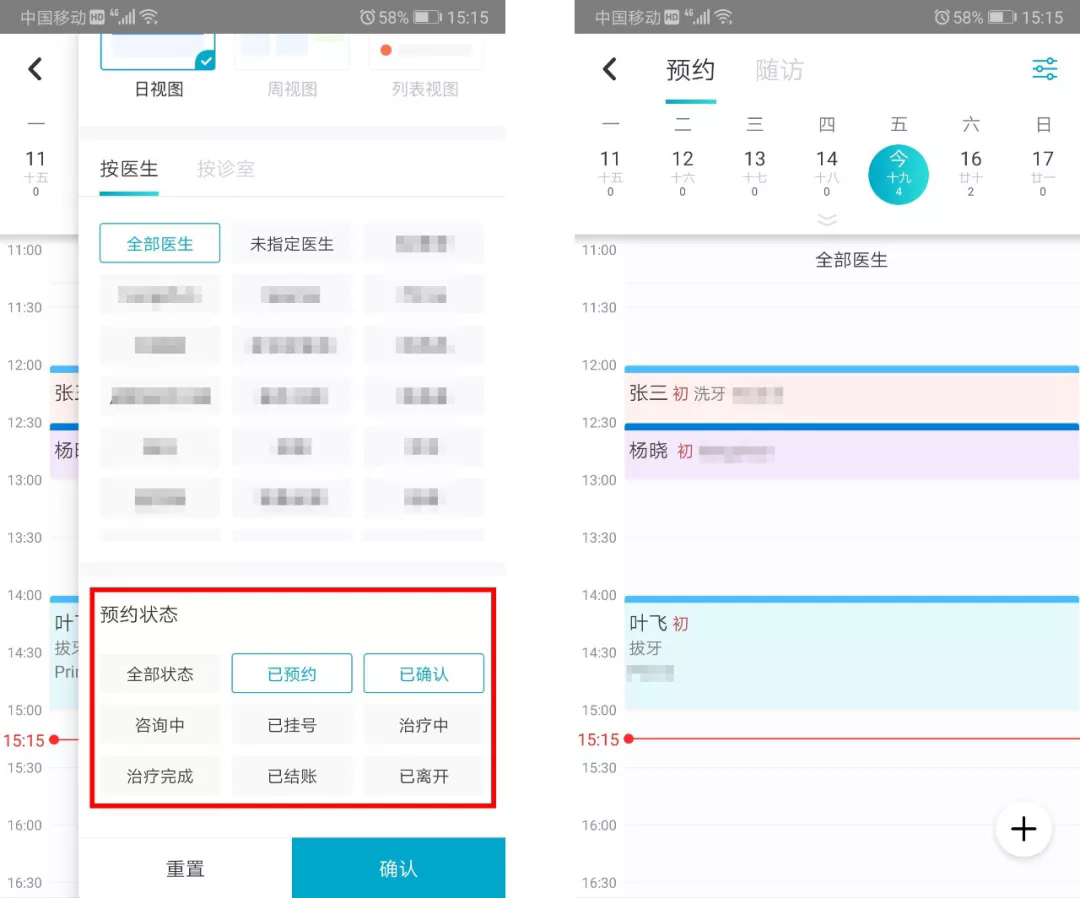
Task: Tap the alarm icon in right status bar
Action: 942,17
